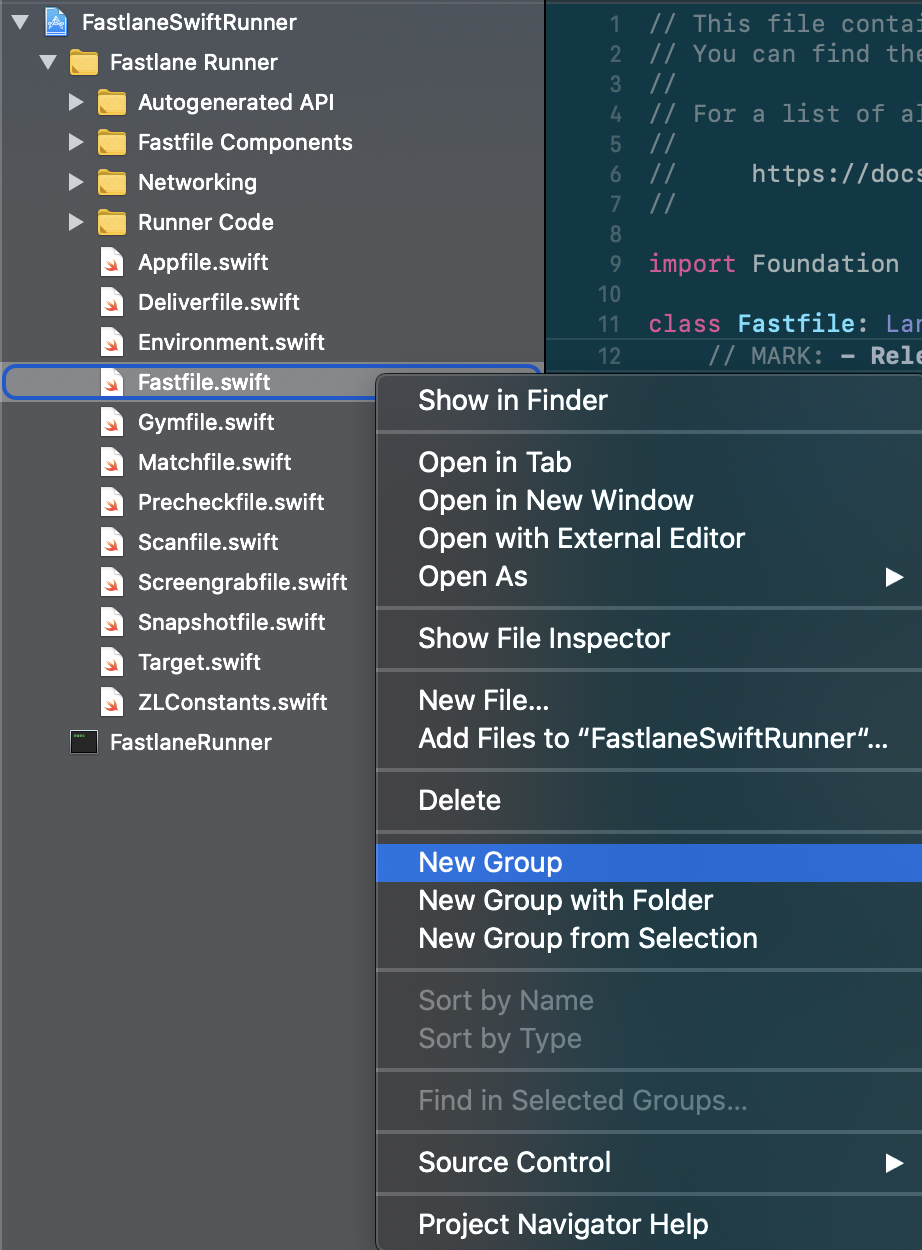This screenshot has height=1250, width=922.
Task: Expand the Runner Code folder
Action: tap(76, 222)
